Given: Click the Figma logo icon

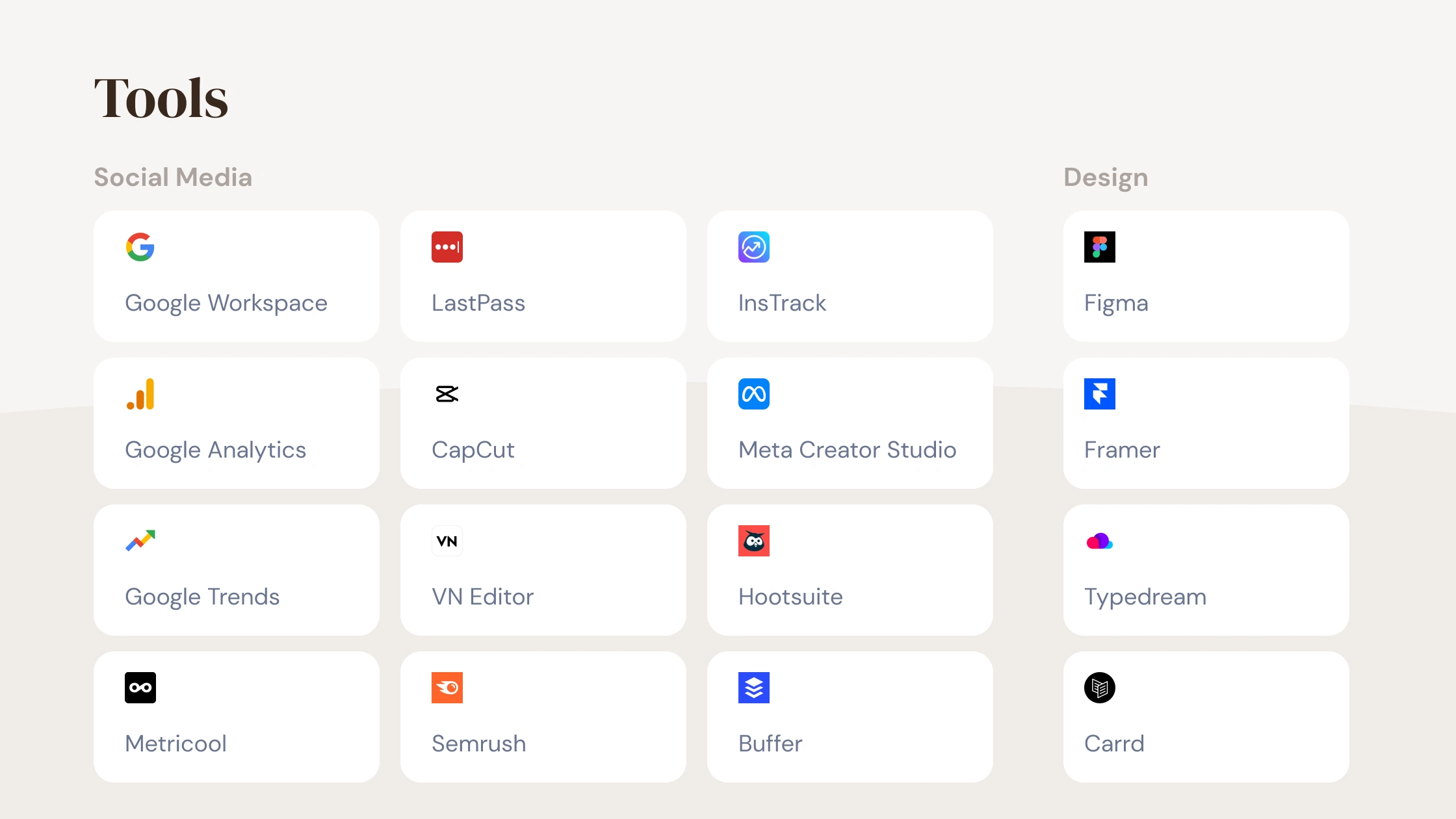Looking at the screenshot, I should coord(1100,247).
